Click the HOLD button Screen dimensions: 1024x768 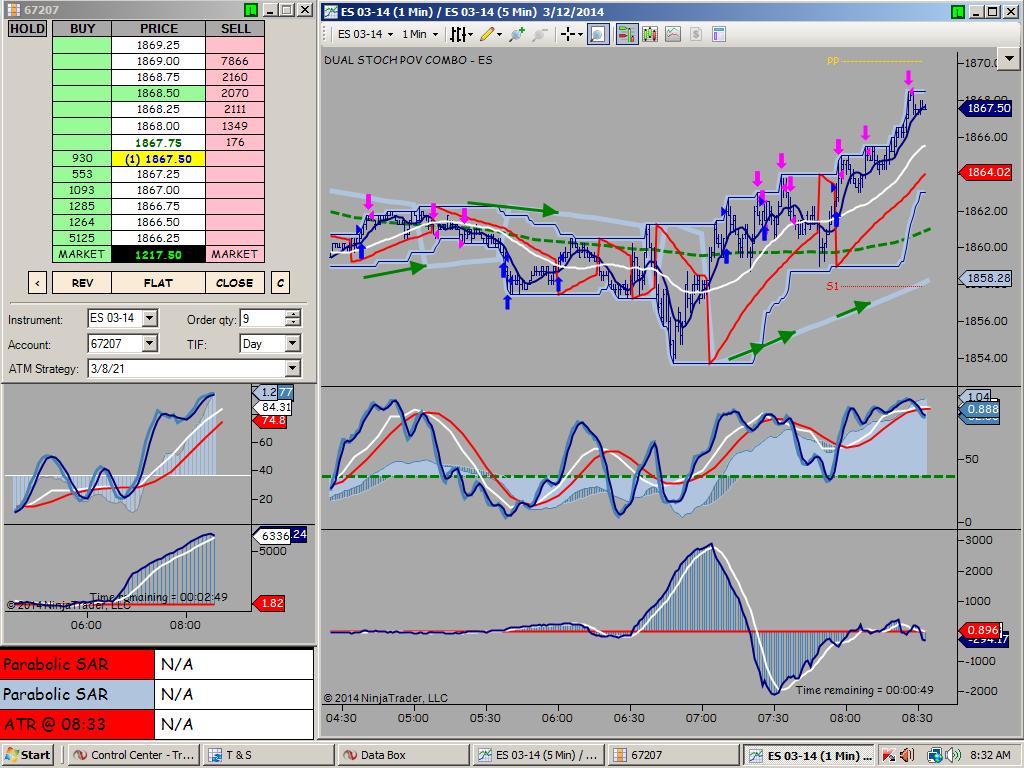coord(27,29)
